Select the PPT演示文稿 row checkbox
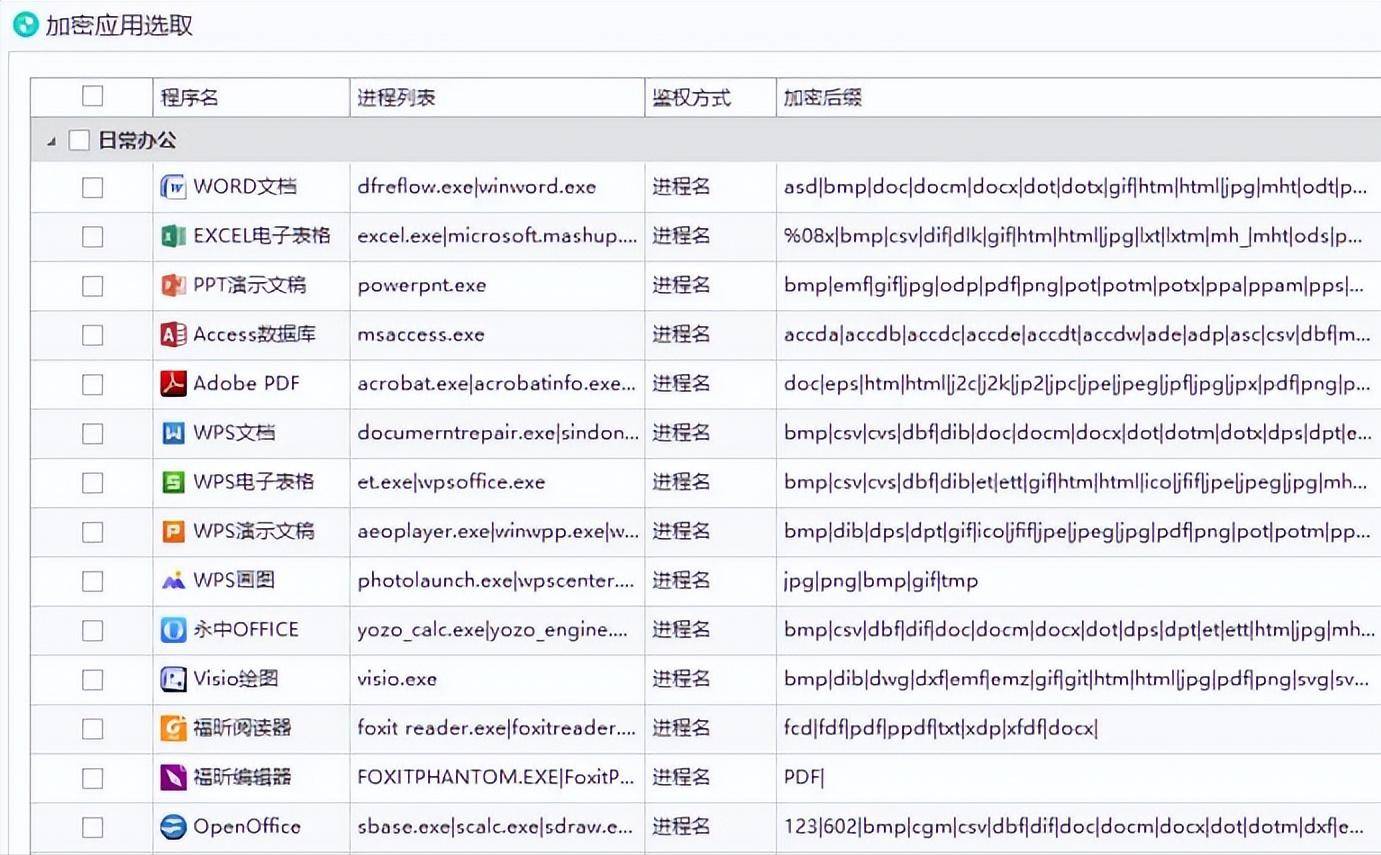The height and width of the screenshot is (855, 1381). pyautogui.click(x=92, y=285)
